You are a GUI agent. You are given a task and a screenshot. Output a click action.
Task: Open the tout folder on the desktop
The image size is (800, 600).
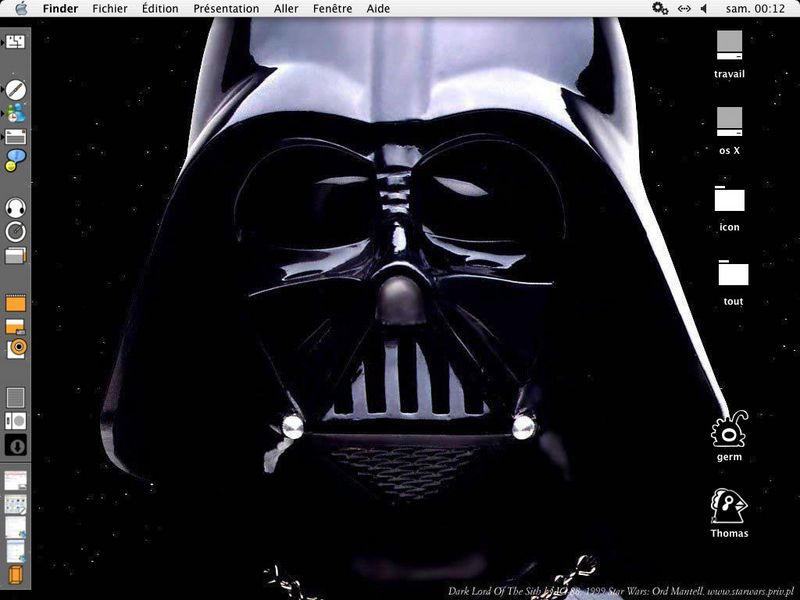(x=732, y=273)
